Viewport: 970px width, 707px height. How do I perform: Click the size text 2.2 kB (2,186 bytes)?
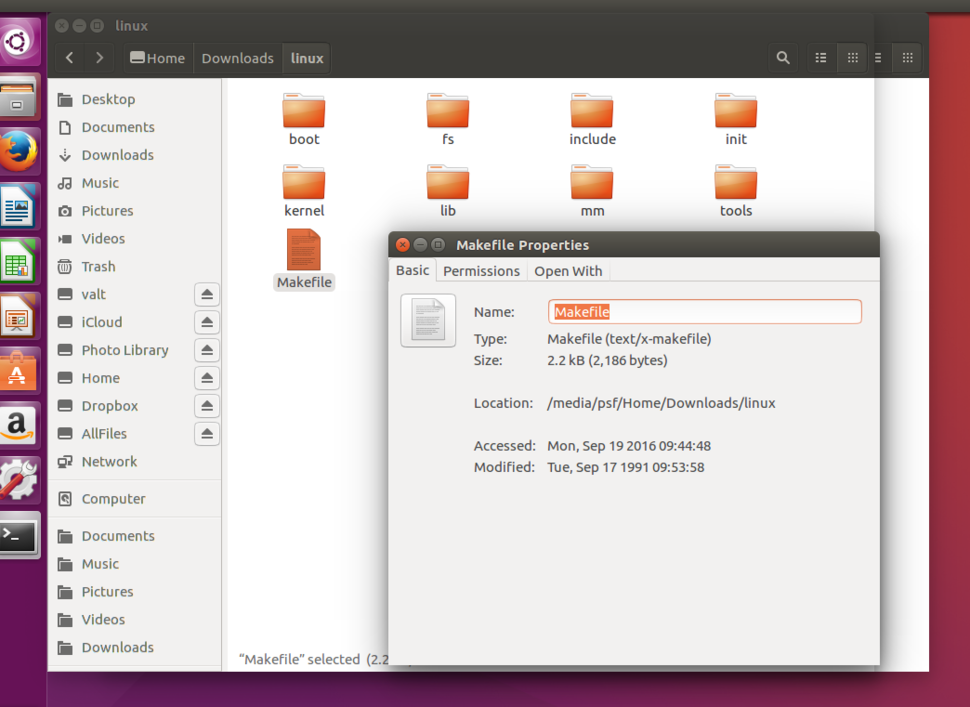point(607,360)
